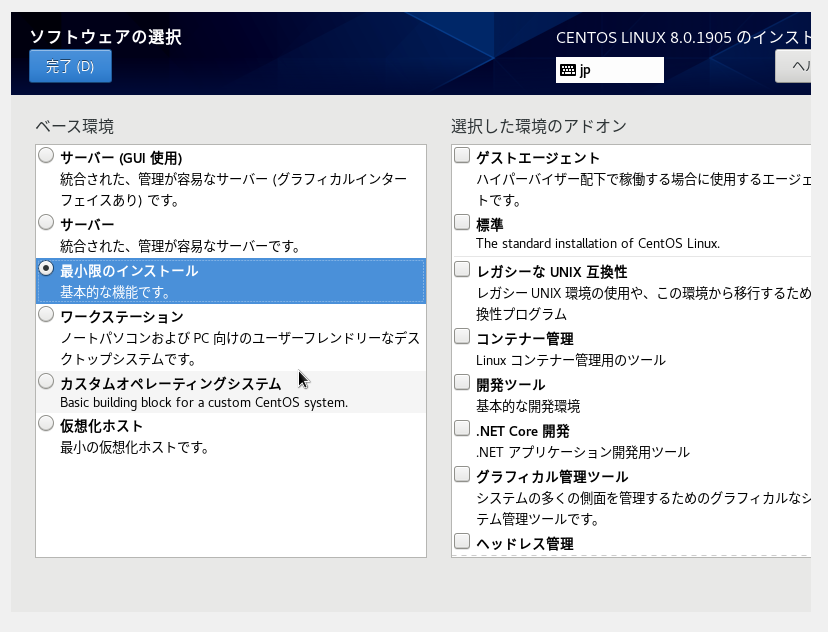Click the keyboard icon beside jp
Screen dimensions: 828x632
(x=568, y=70)
